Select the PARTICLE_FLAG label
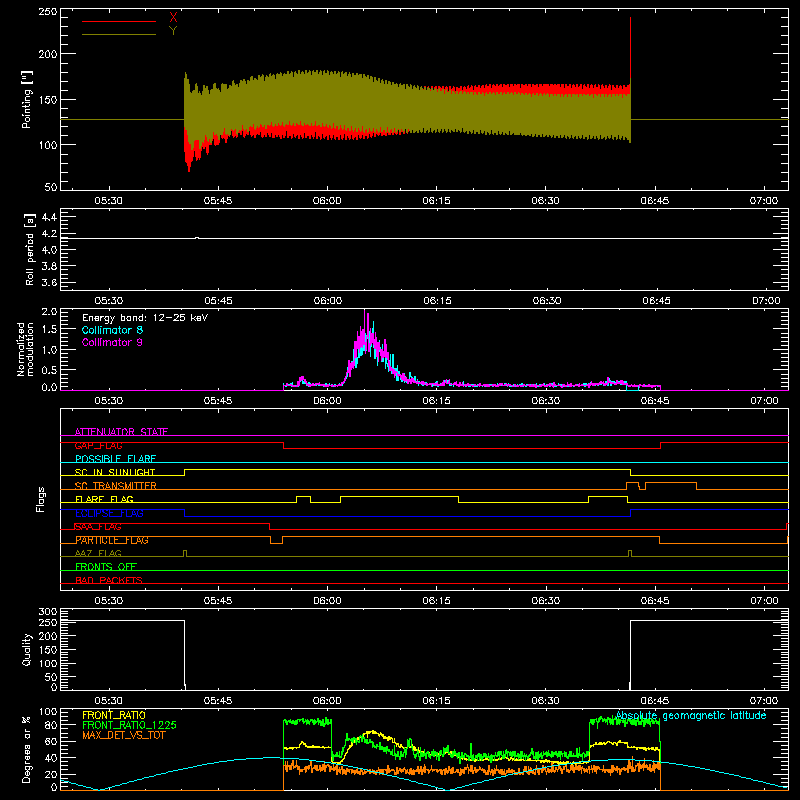This screenshot has width=800, height=800. click(x=112, y=540)
